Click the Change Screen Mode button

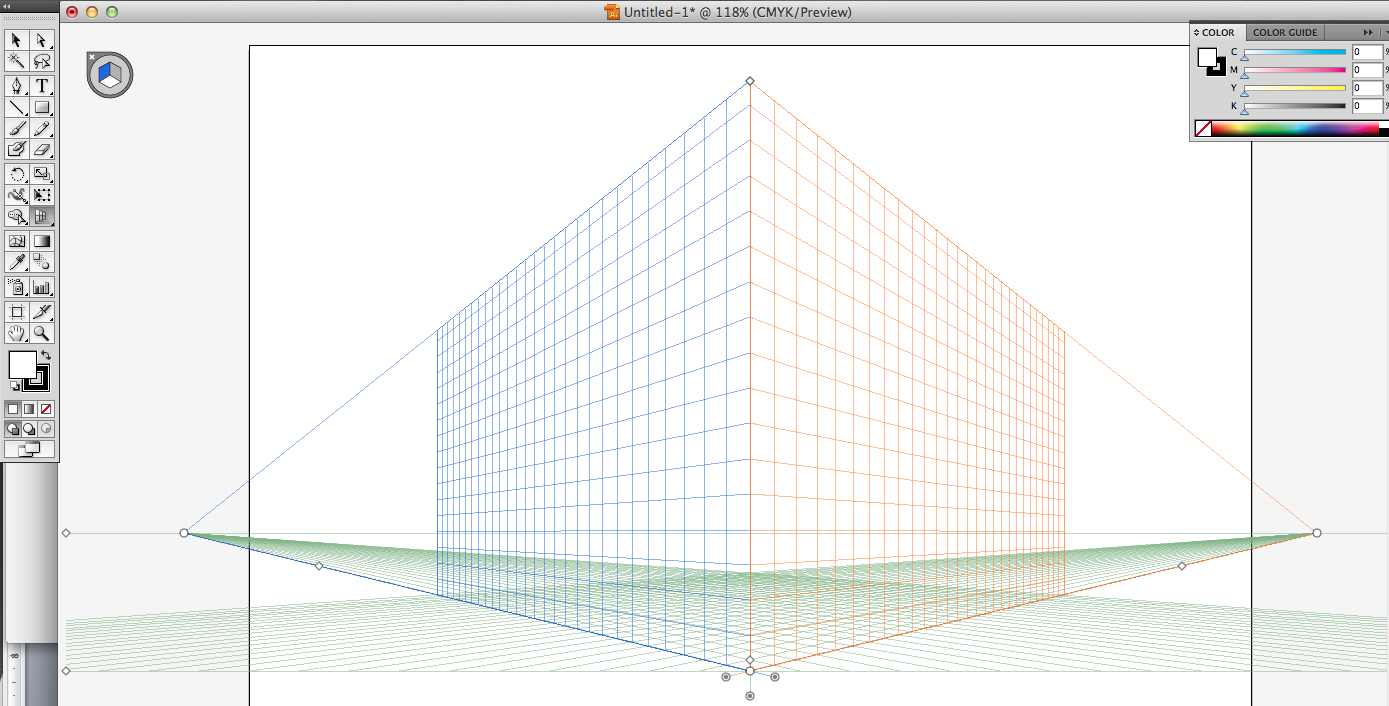29,450
